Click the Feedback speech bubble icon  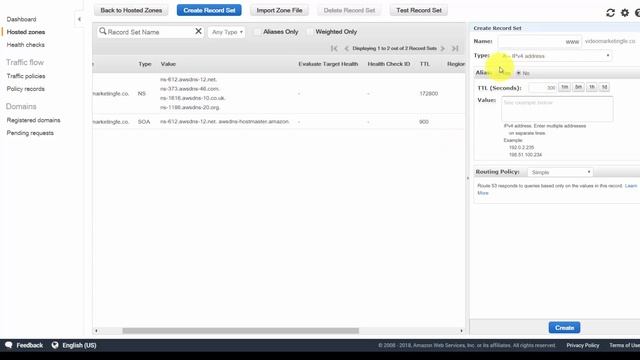[9, 345]
